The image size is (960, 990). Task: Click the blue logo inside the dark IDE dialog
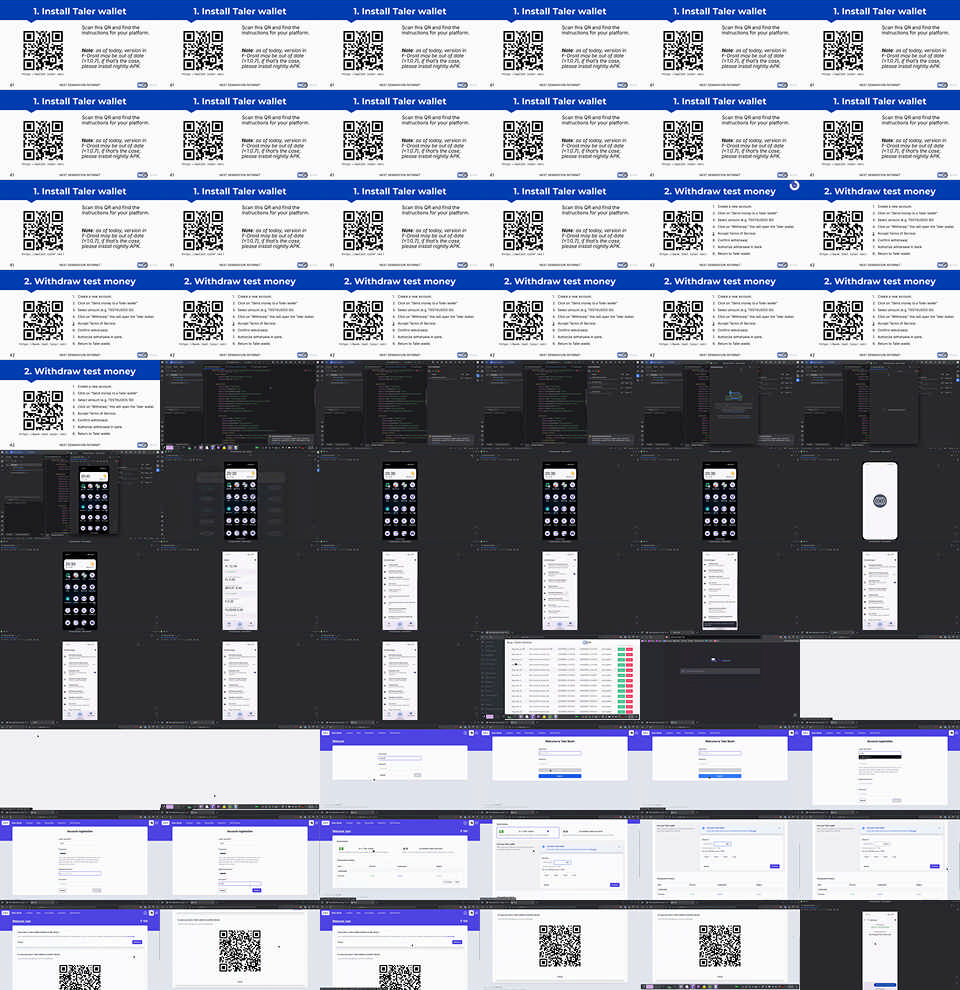pos(733,396)
